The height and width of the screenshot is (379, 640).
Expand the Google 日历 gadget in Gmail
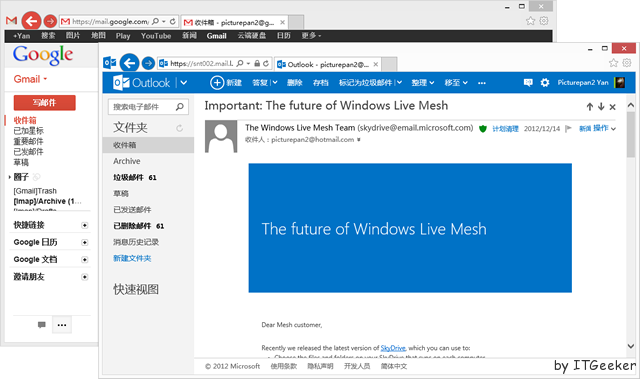[84, 242]
